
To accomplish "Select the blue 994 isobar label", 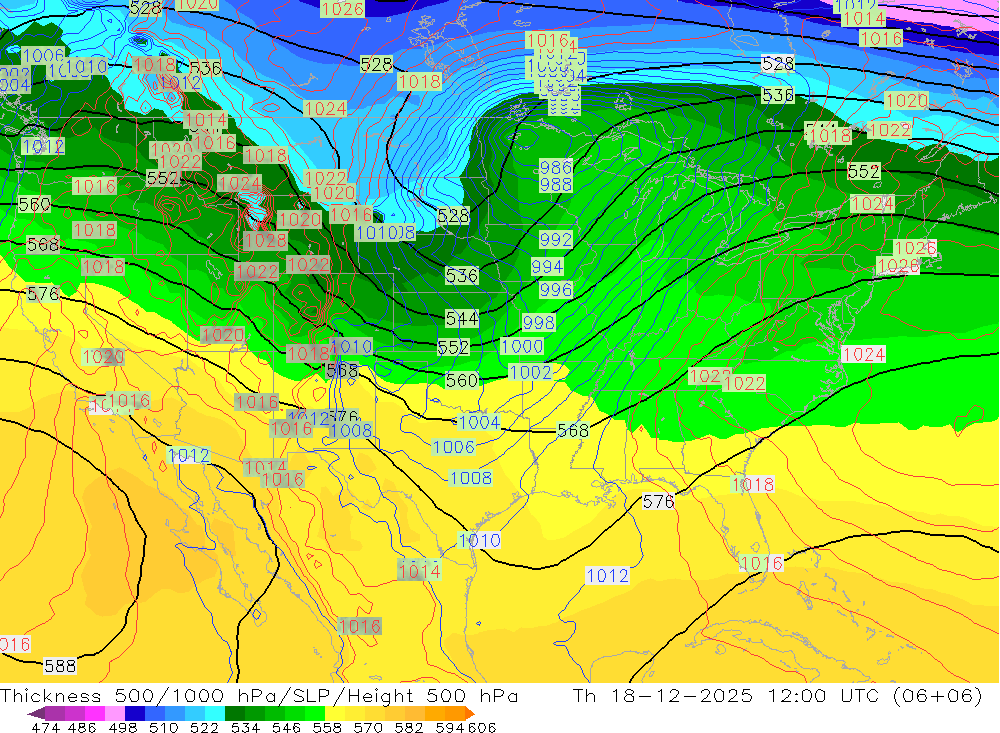I will [547, 266].
